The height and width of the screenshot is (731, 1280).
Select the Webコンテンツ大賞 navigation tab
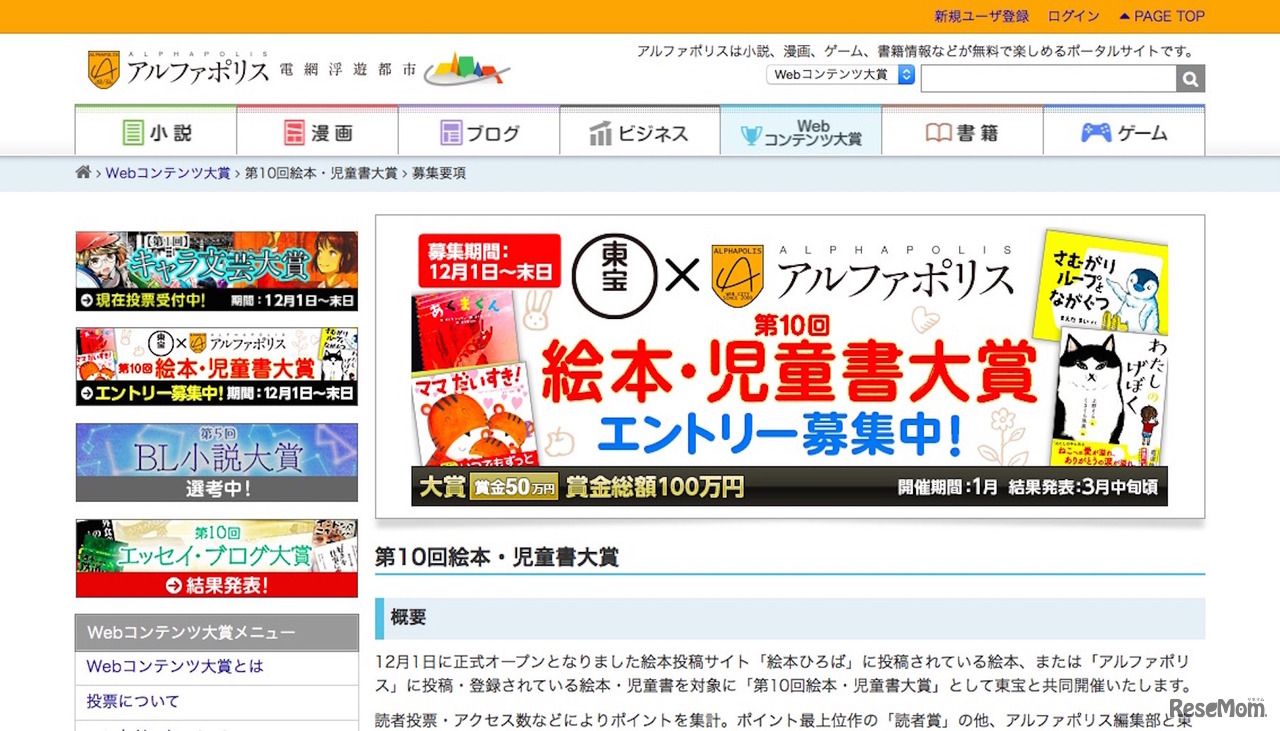pyautogui.click(x=801, y=132)
